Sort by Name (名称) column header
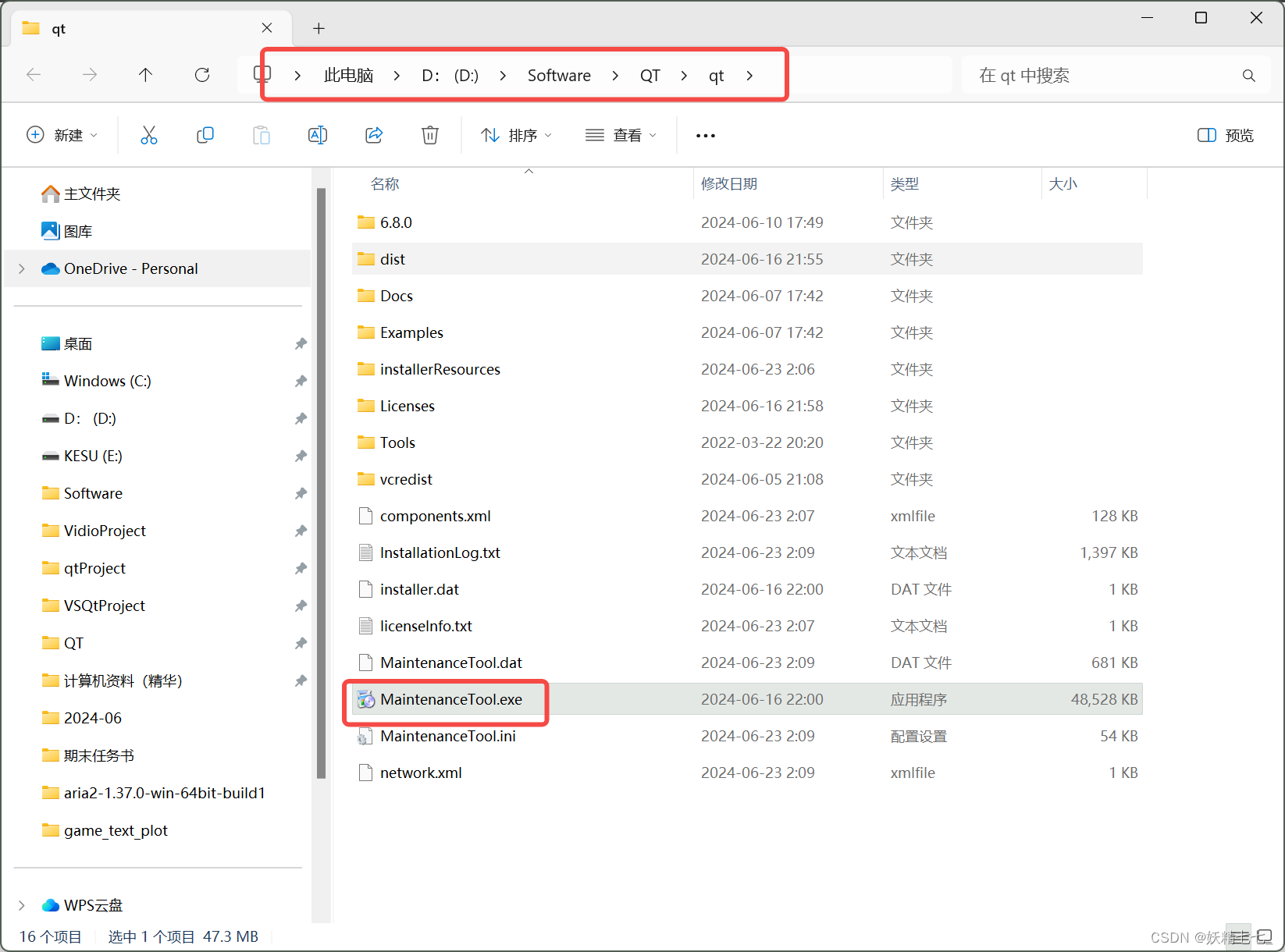This screenshot has height=952, width=1285. point(385,184)
